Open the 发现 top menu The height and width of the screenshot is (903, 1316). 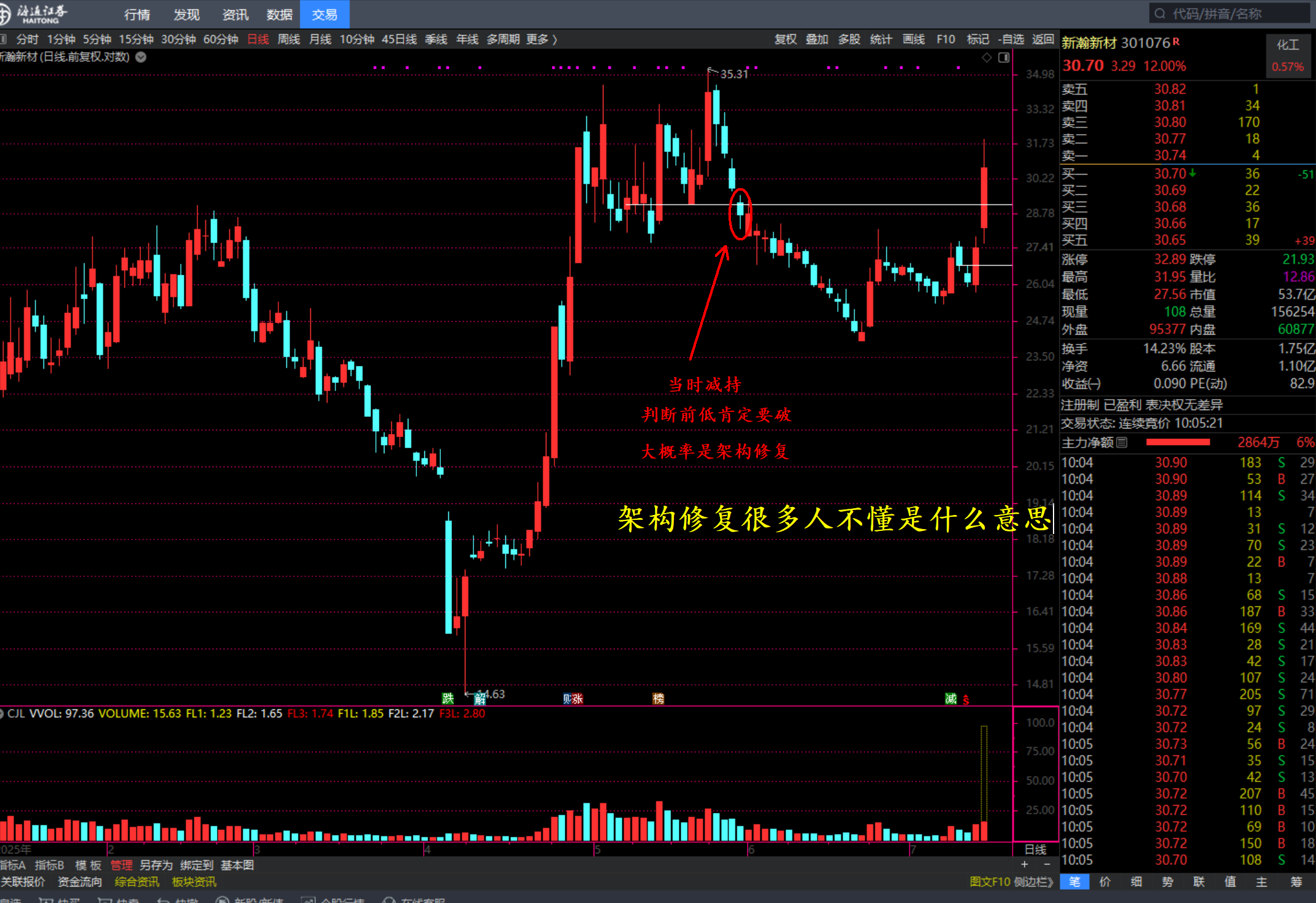coord(186,14)
